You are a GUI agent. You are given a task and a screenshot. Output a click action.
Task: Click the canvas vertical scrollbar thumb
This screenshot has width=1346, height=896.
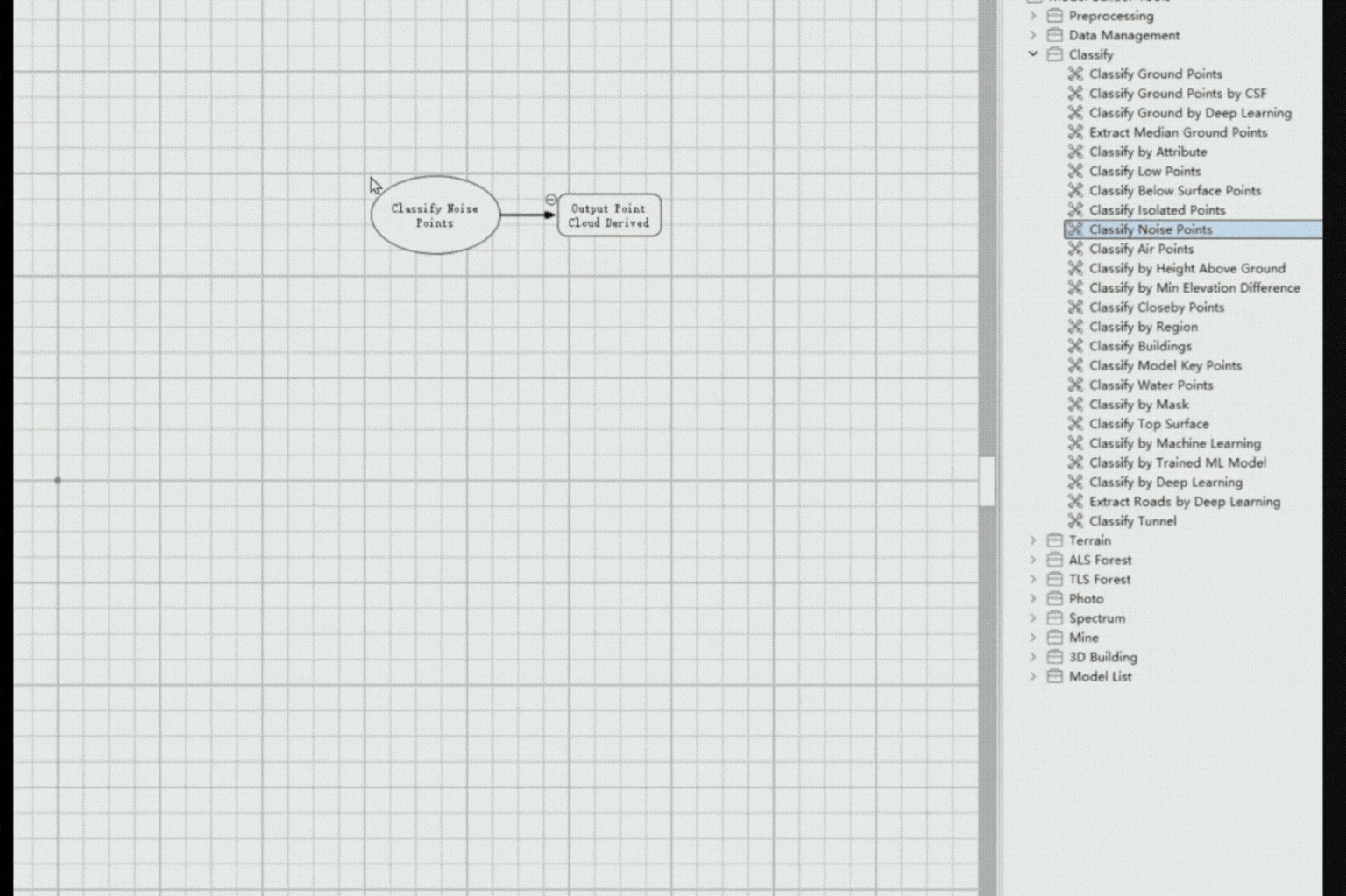pos(987,481)
